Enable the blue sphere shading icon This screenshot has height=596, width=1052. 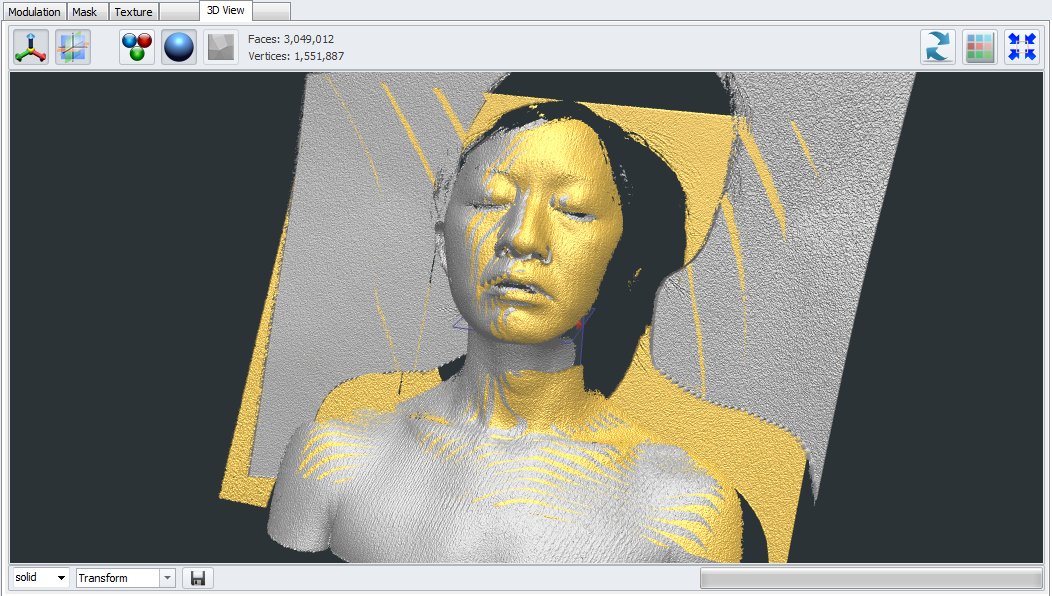179,48
